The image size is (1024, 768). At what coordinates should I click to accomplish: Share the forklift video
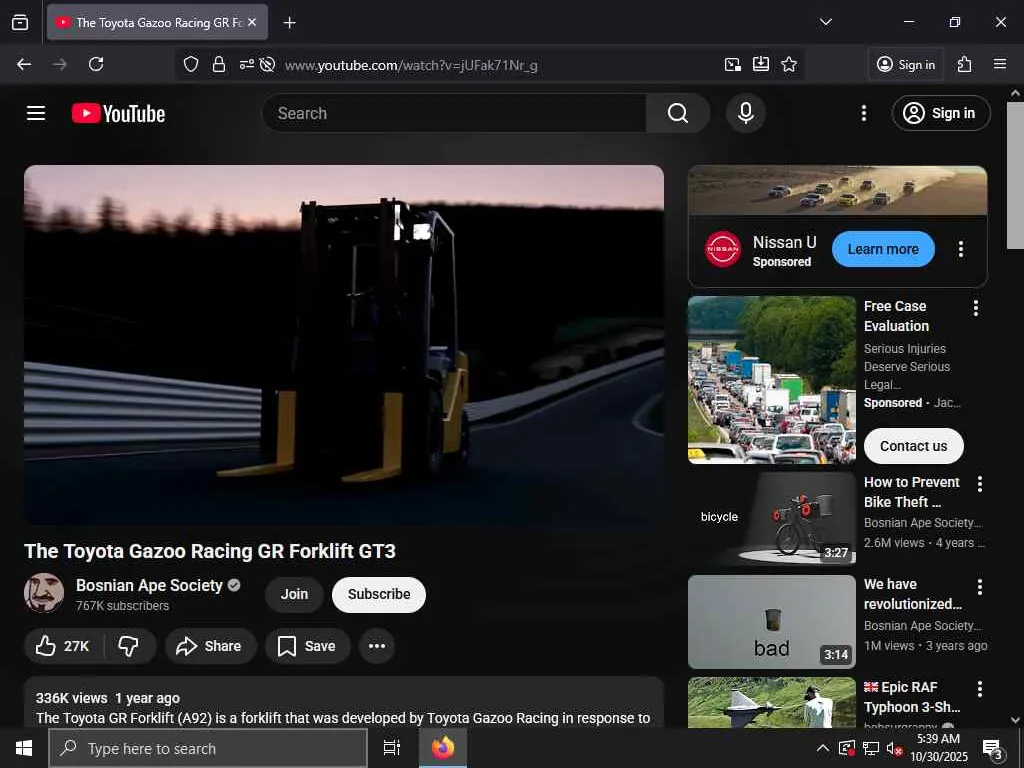tap(210, 646)
